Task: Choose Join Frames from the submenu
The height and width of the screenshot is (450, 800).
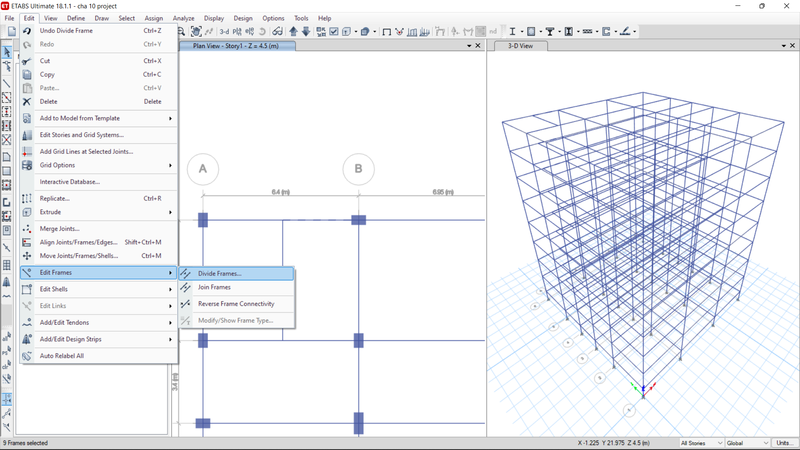Action: click(236, 287)
